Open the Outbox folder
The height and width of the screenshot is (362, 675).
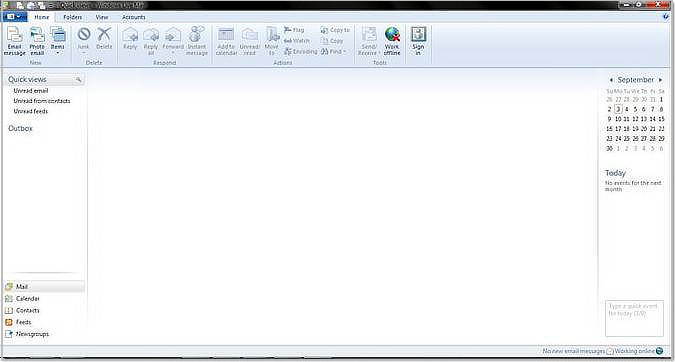click(20, 128)
